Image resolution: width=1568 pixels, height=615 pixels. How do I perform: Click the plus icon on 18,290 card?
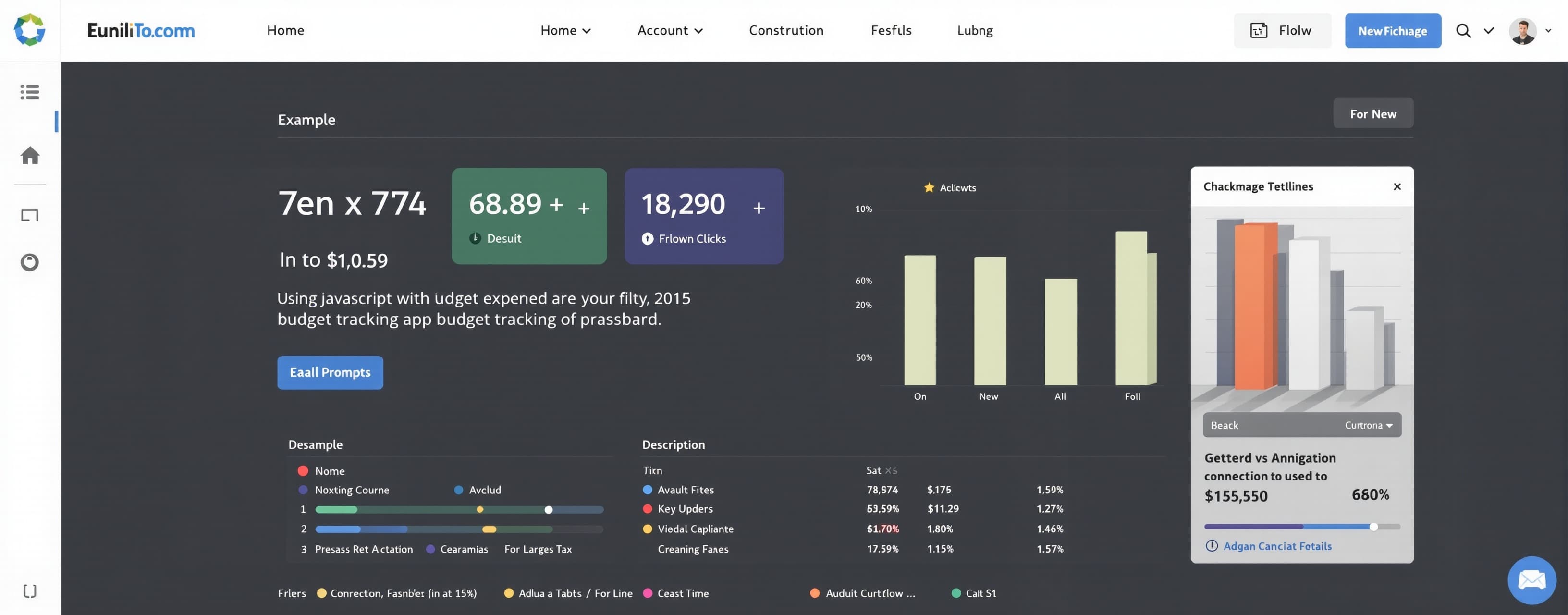point(759,208)
